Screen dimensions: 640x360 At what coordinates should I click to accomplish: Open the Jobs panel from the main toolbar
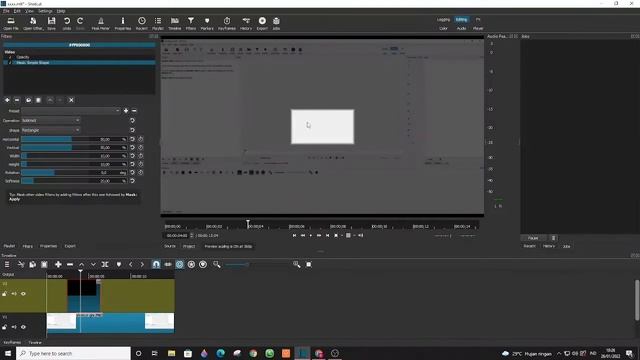tap(276, 23)
